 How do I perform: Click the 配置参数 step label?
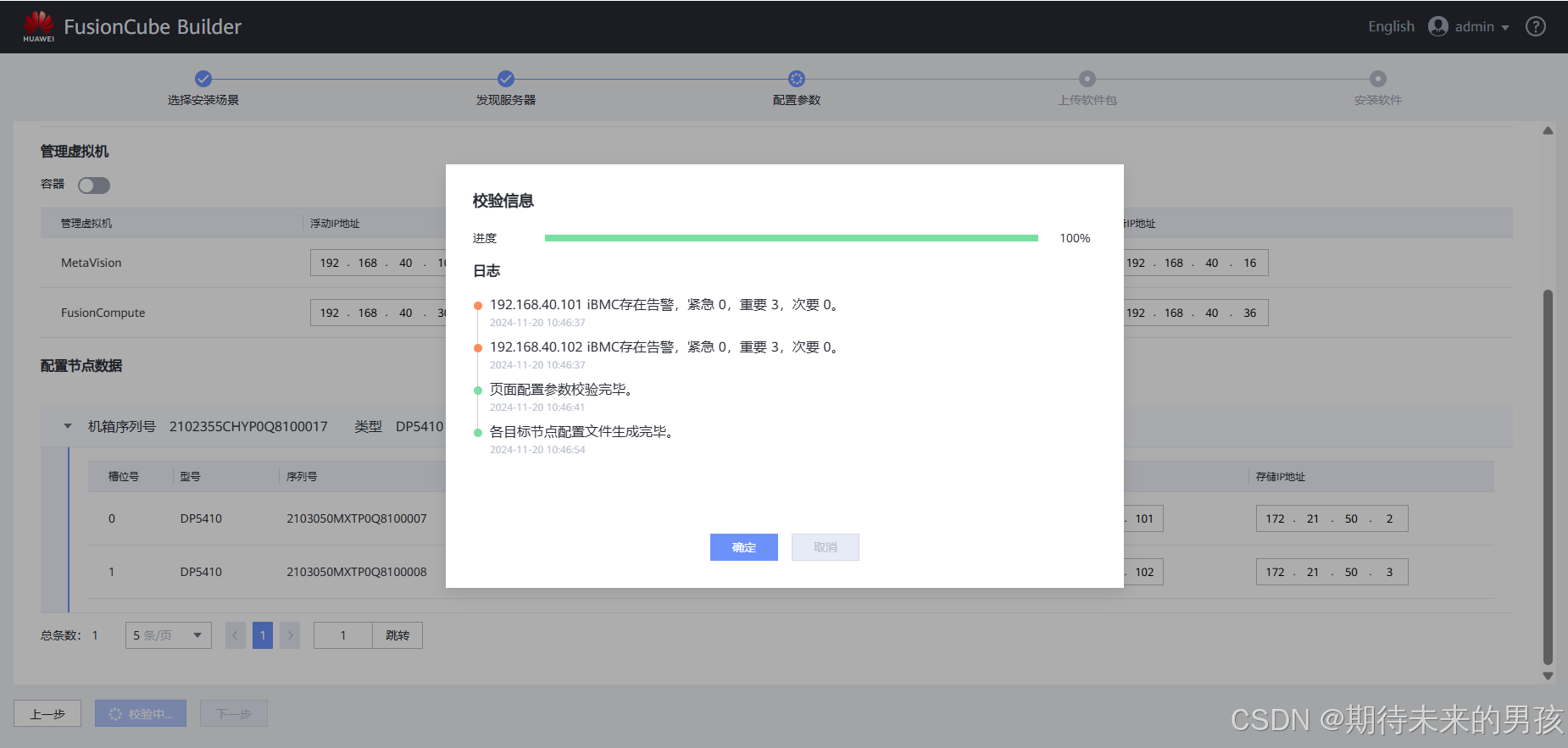click(797, 100)
